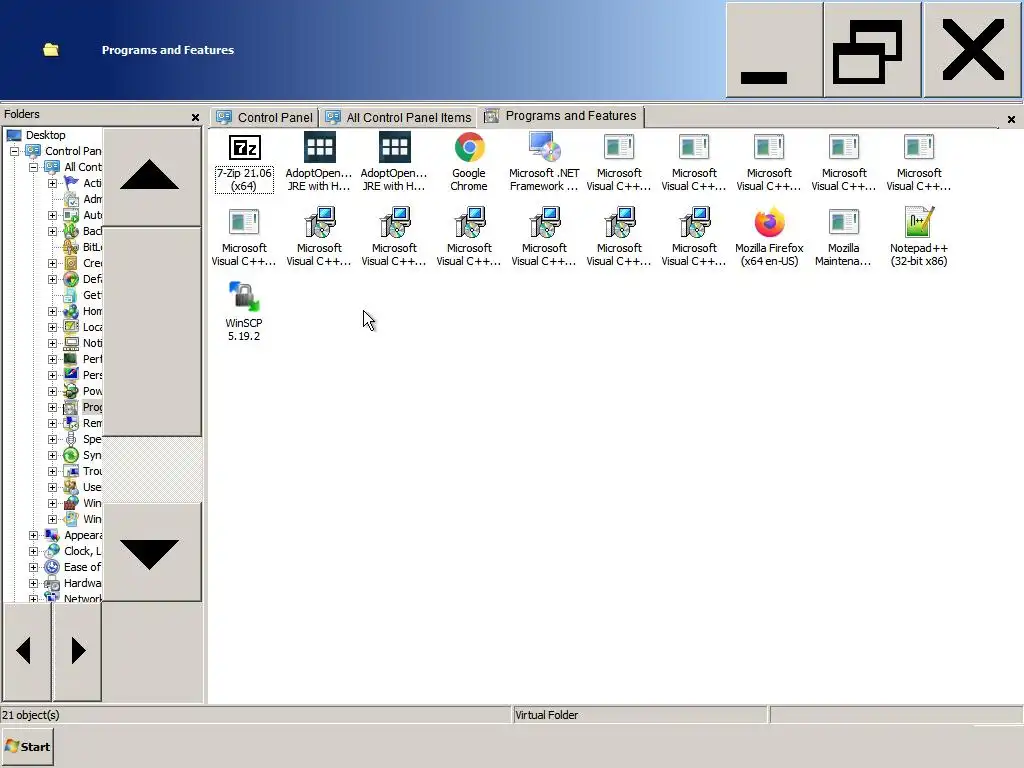Image resolution: width=1024 pixels, height=768 pixels.
Task: Select the Adm tree item
Action: 92,199
